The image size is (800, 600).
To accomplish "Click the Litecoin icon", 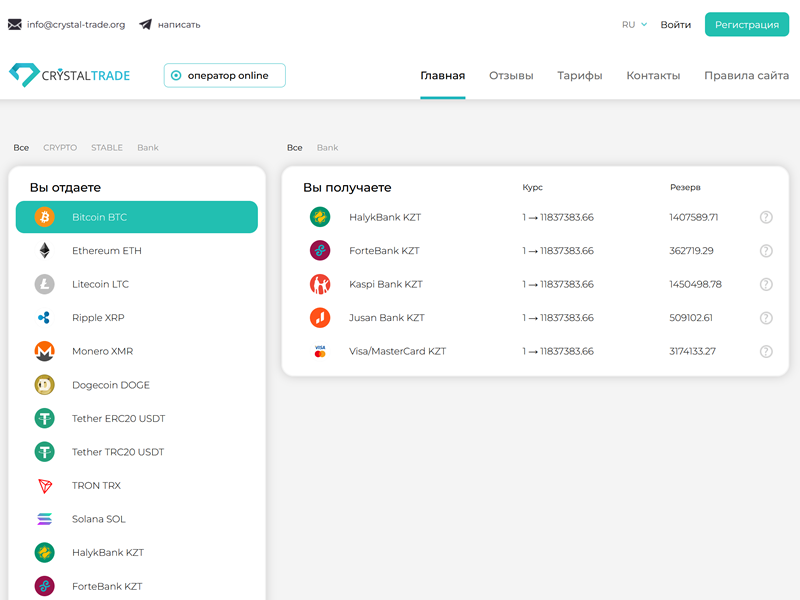I will (x=44, y=284).
